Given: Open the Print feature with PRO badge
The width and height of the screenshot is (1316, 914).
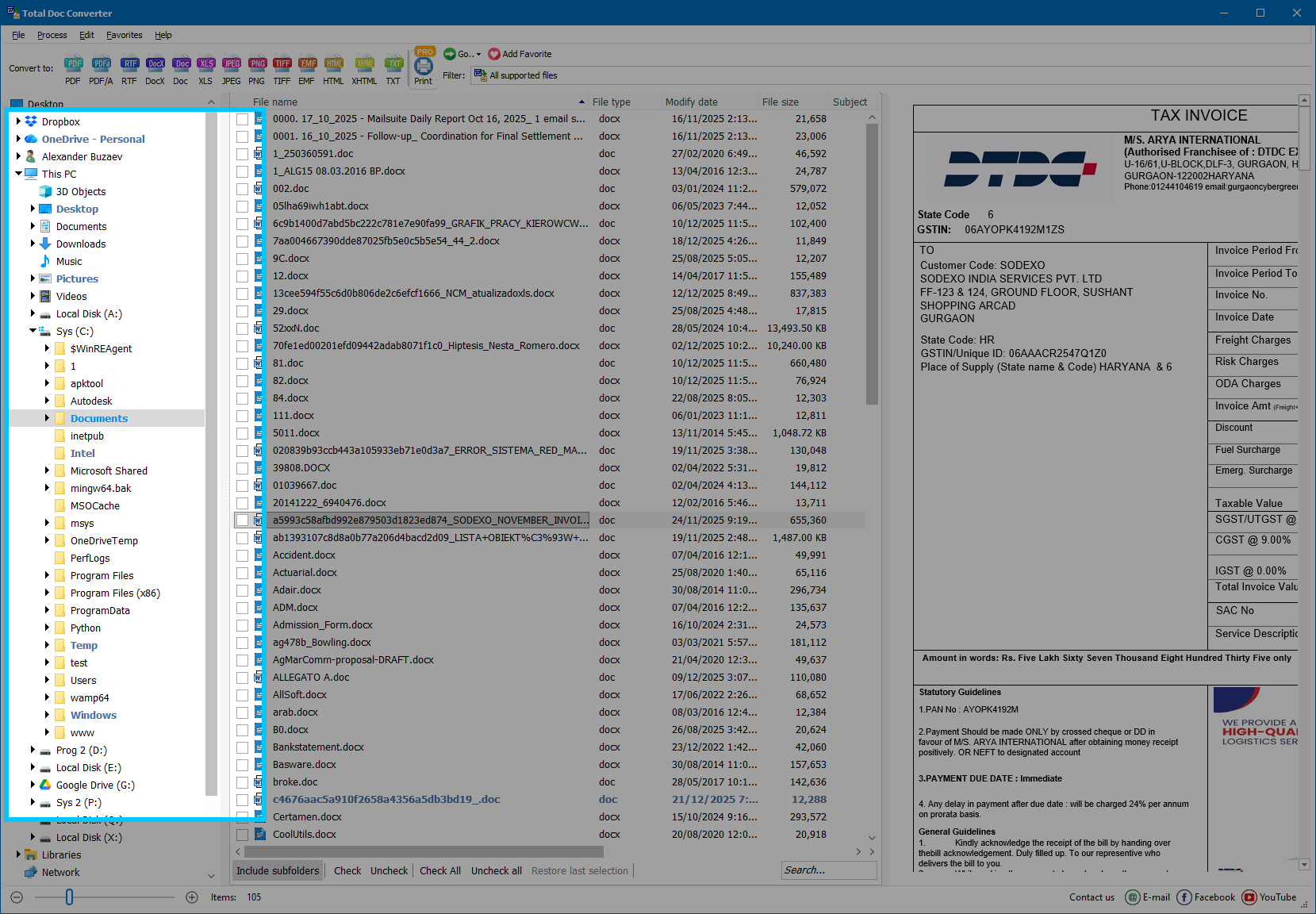Looking at the screenshot, I should pyautogui.click(x=424, y=69).
